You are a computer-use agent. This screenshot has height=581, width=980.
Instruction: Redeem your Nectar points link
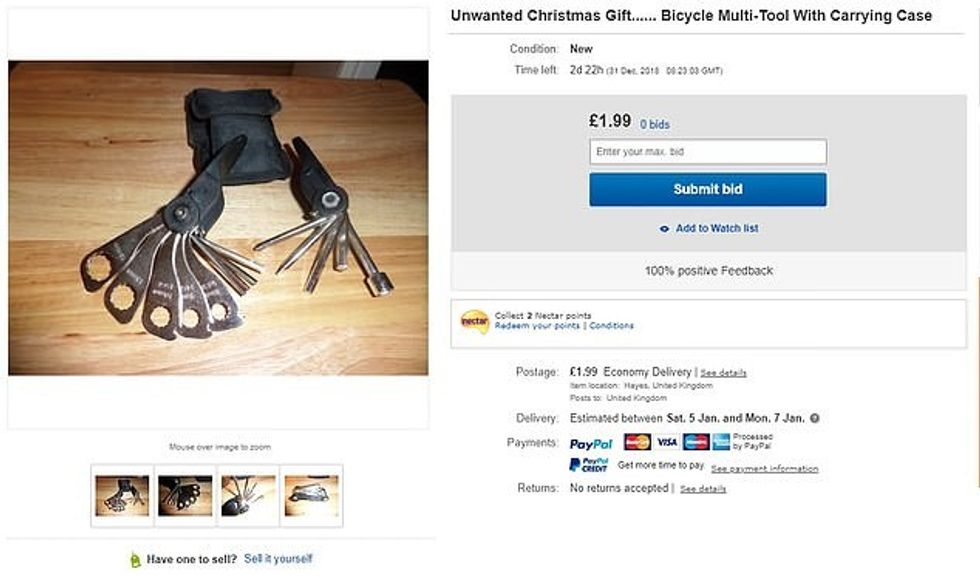[x=537, y=326]
